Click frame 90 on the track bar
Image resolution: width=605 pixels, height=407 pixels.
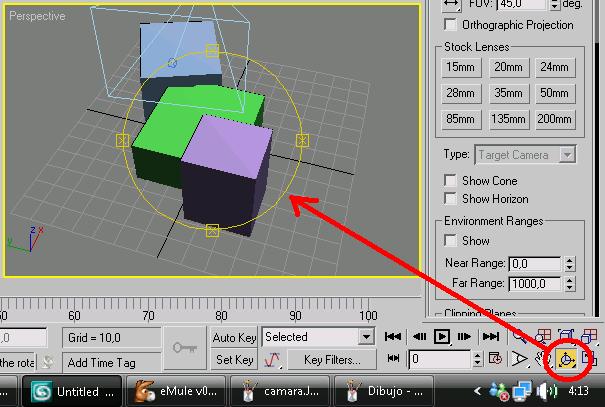295,315
